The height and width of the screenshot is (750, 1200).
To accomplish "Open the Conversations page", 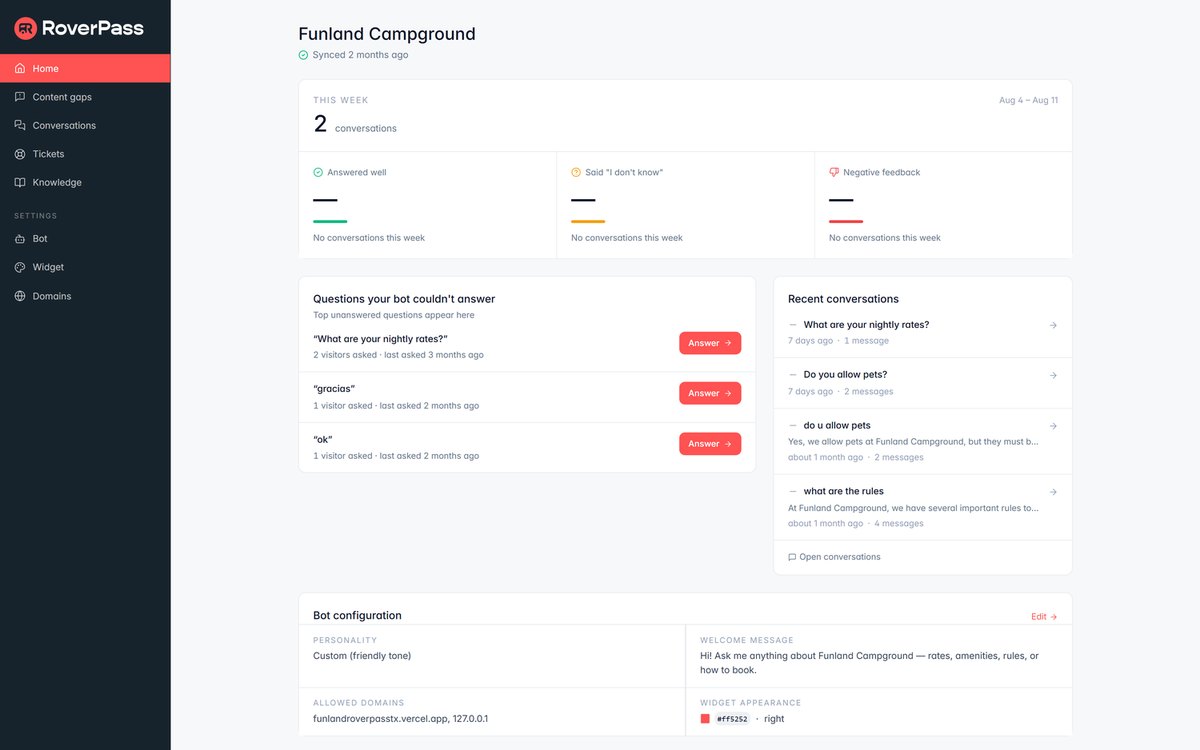I will coord(85,125).
